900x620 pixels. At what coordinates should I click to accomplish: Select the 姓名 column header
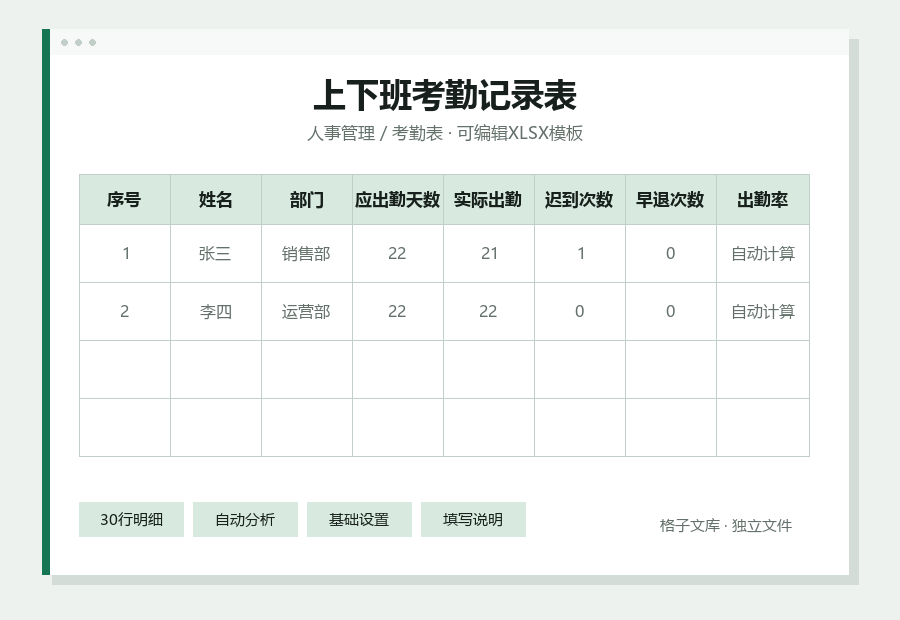(216, 199)
